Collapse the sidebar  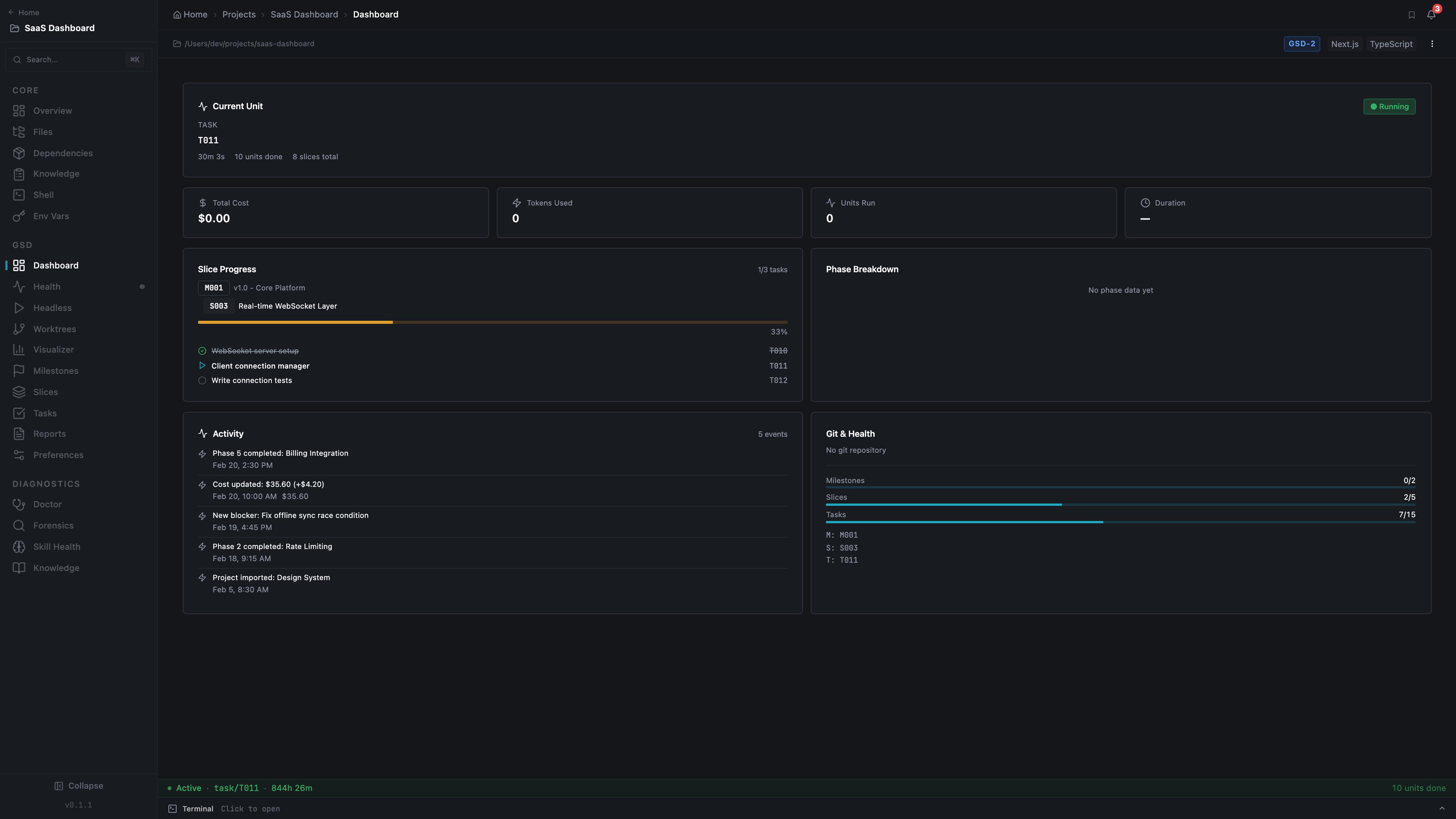pos(78,785)
